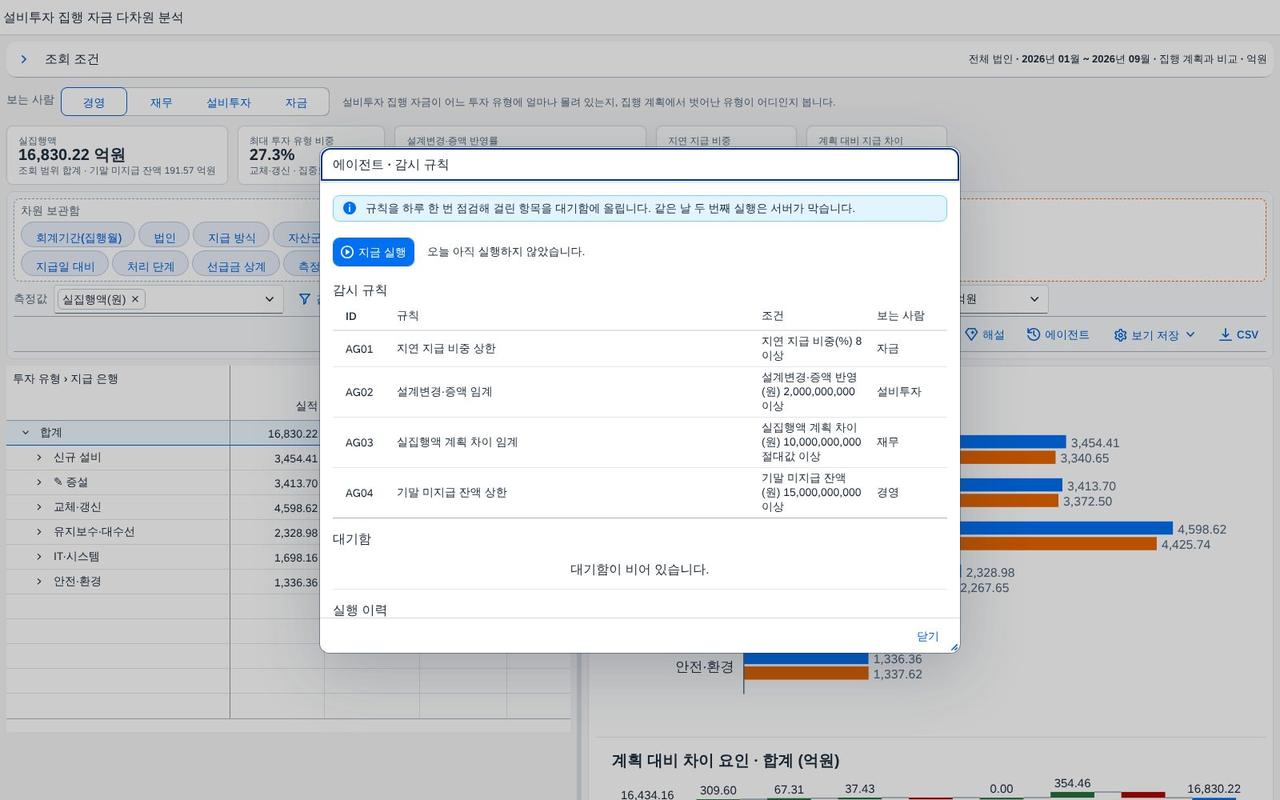The width and height of the screenshot is (1280, 800).
Task: Expand the 조회 조건 filter panel
Action: (23, 60)
